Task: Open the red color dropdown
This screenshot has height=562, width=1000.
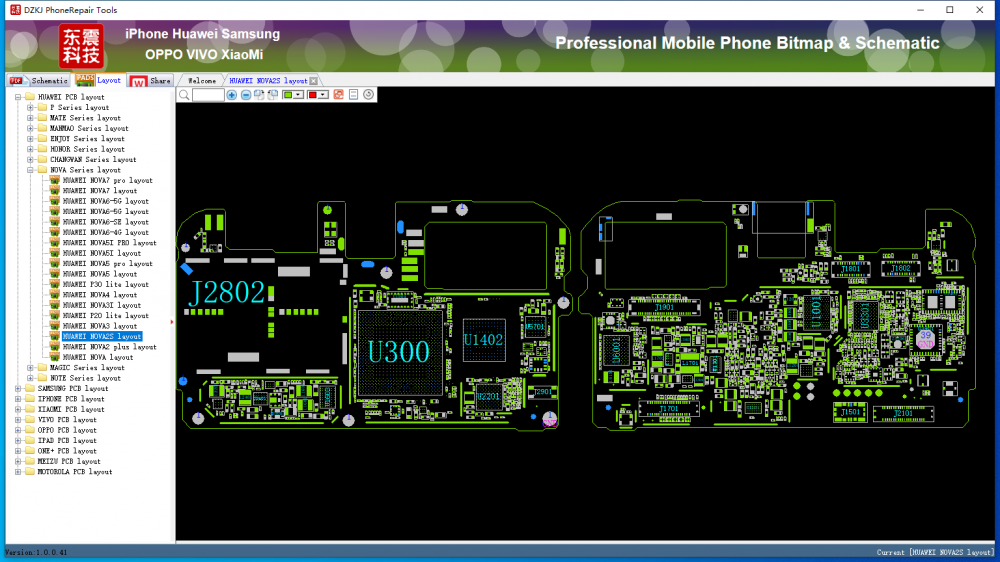Action: [x=323, y=95]
